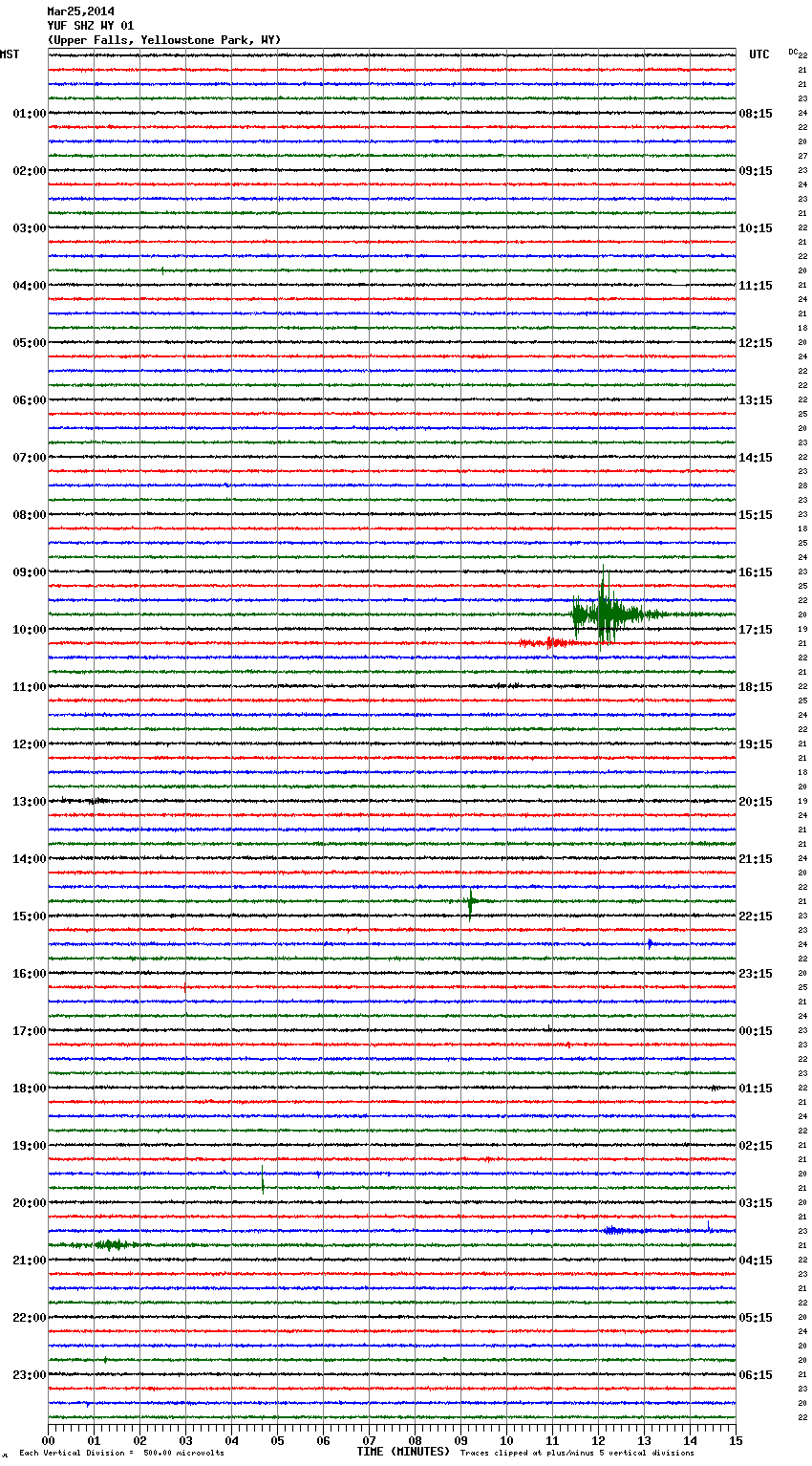The image size is (812, 1466).
Task: Select the 07:00 MST time label
Action: click(30, 458)
